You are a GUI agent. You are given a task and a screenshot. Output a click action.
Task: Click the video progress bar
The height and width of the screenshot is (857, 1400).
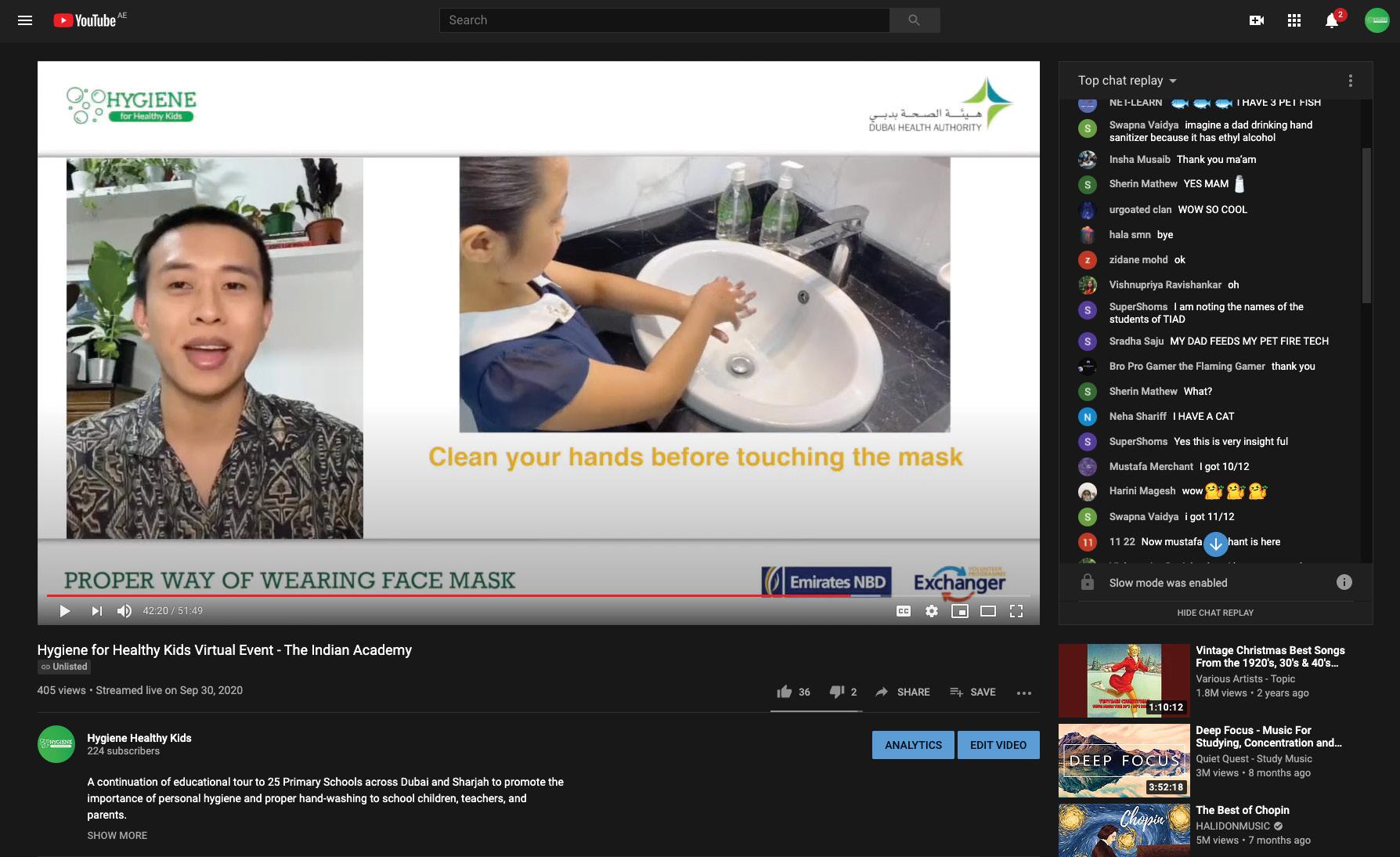click(x=539, y=595)
